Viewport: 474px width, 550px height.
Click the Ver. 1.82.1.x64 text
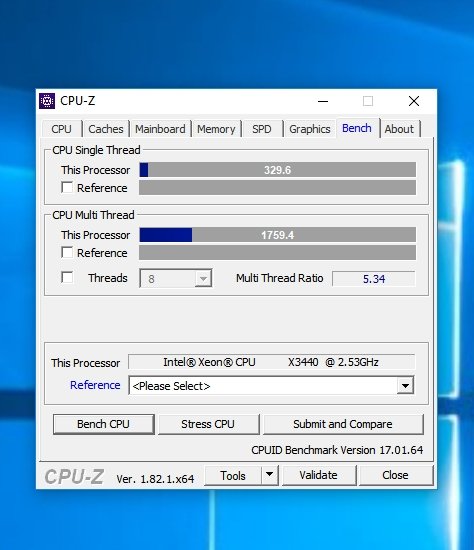(x=155, y=479)
